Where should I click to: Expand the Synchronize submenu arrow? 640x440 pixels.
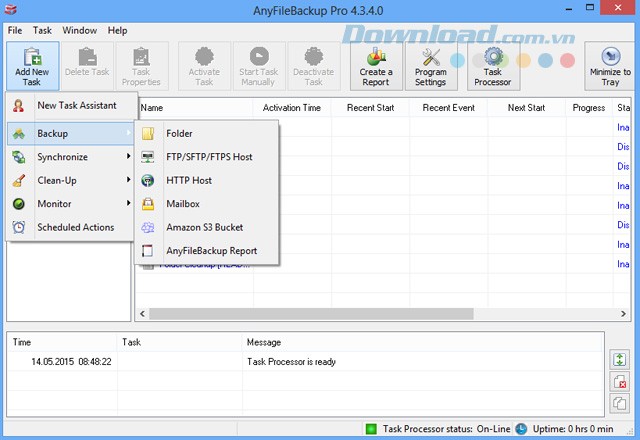point(129,156)
